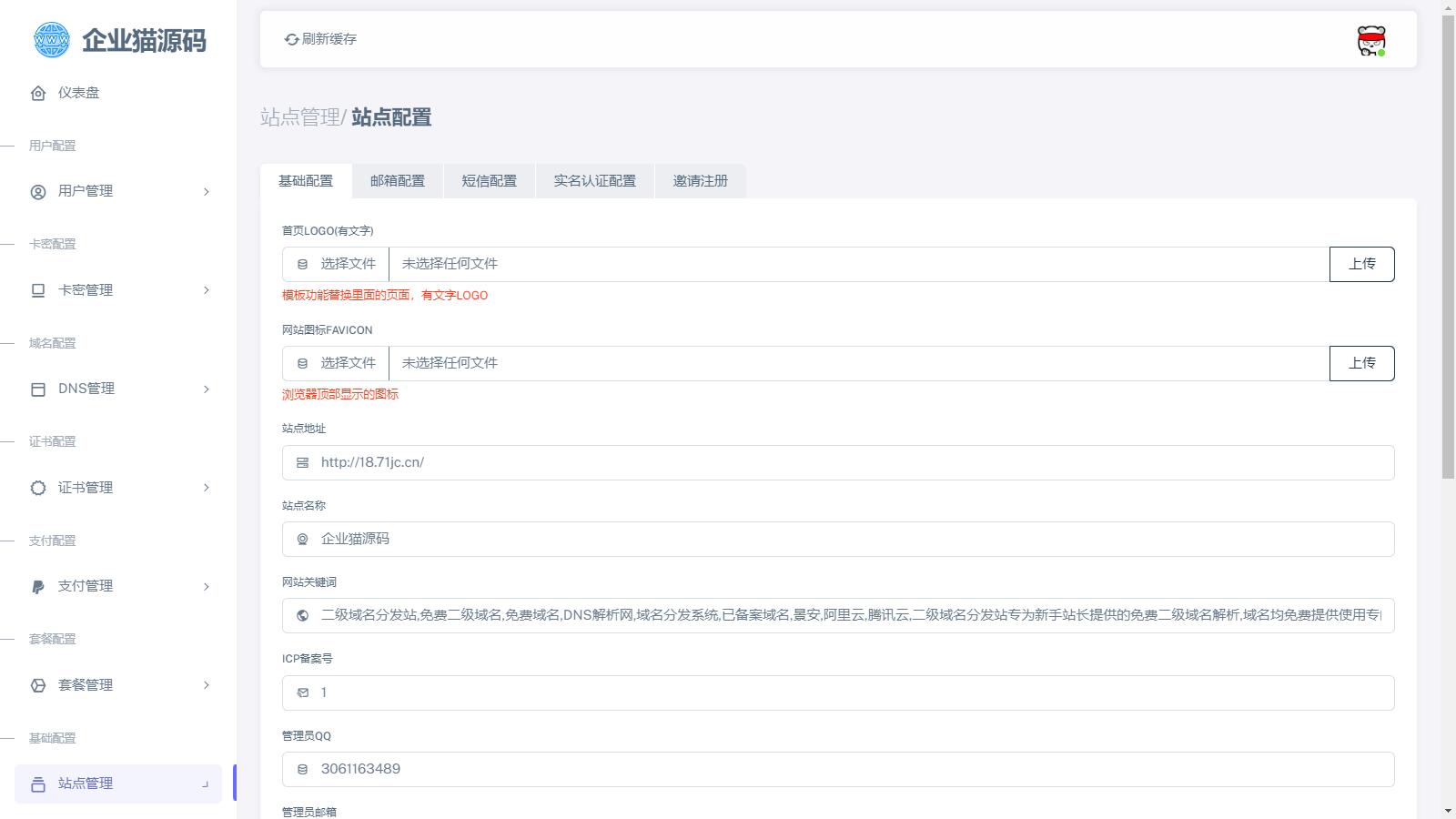Click the refresh cache icon
Viewport: 1456px width, 819px height.
pyautogui.click(x=291, y=39)
